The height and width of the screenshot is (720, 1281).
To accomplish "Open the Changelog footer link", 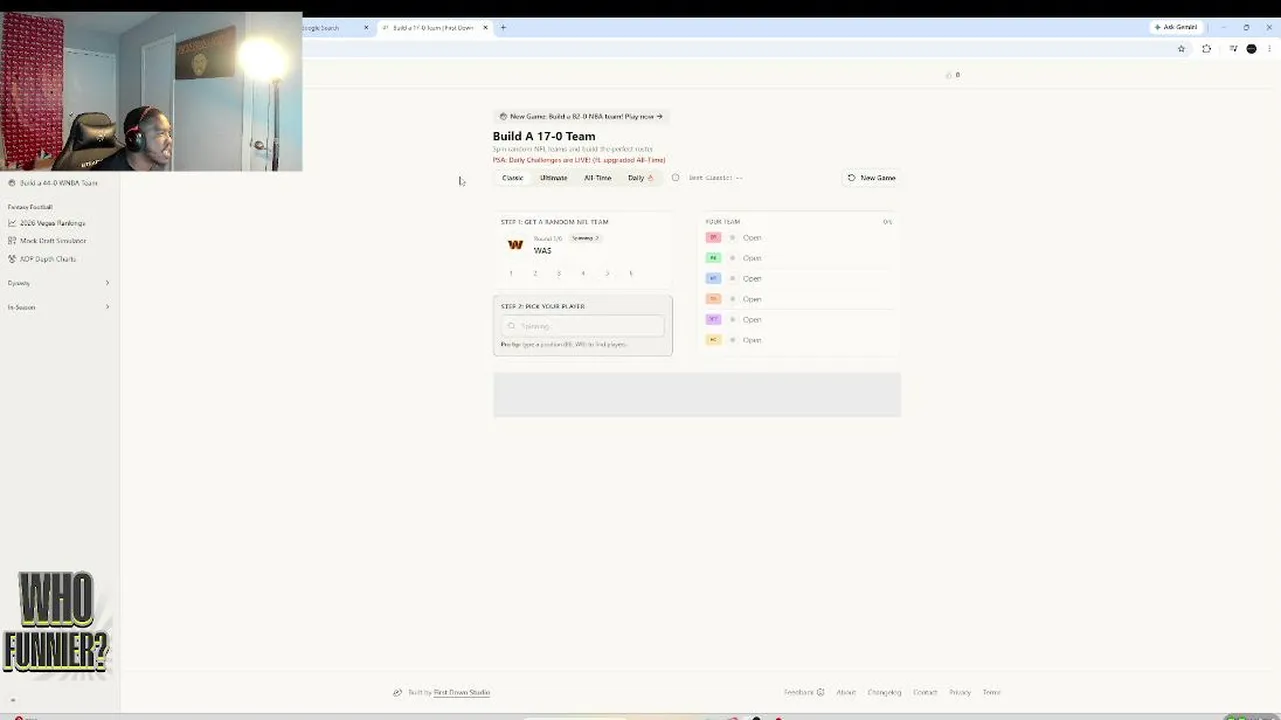I will tap(884, 692).
